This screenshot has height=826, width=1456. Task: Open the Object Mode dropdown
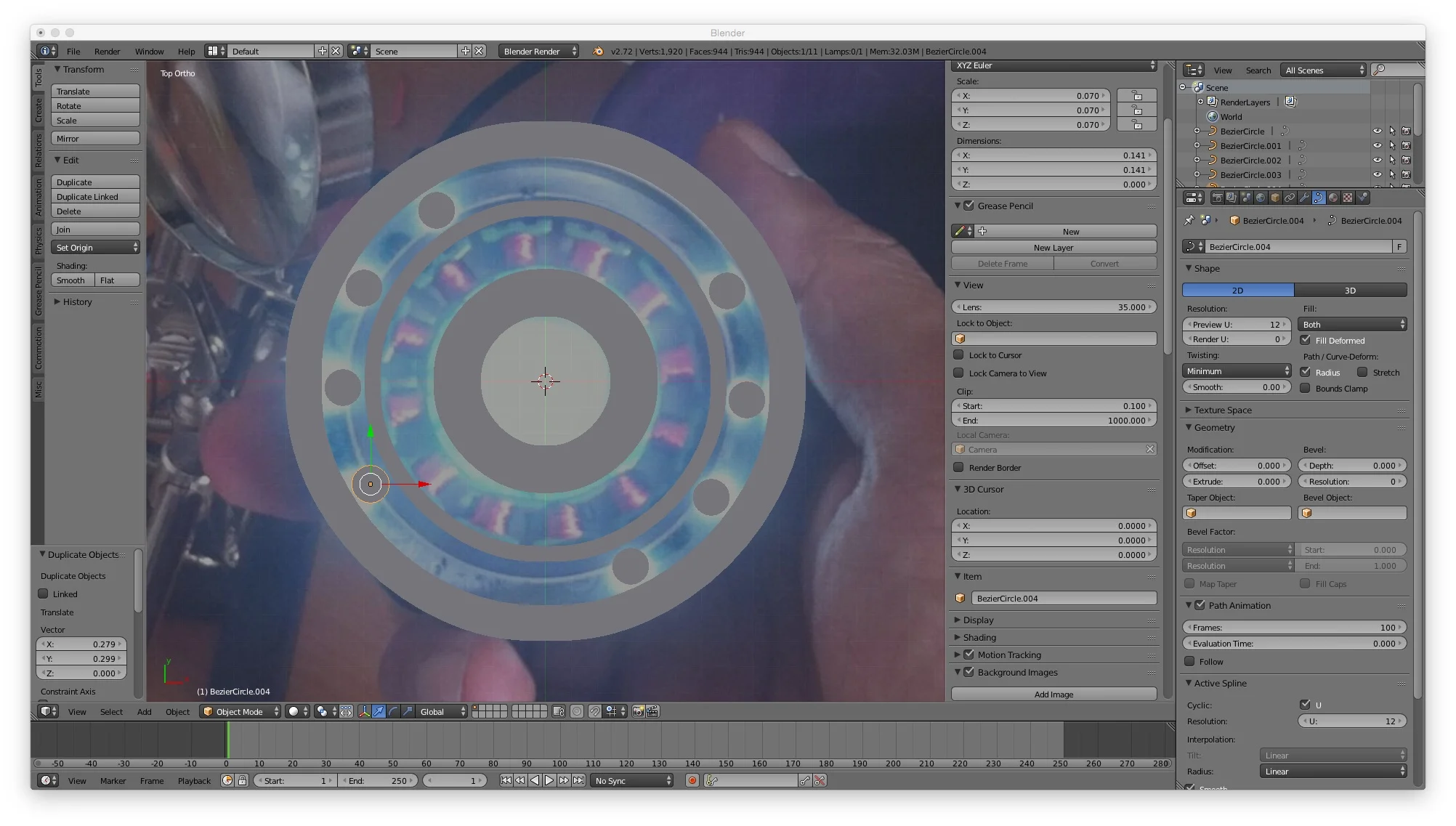pos(240,712)
